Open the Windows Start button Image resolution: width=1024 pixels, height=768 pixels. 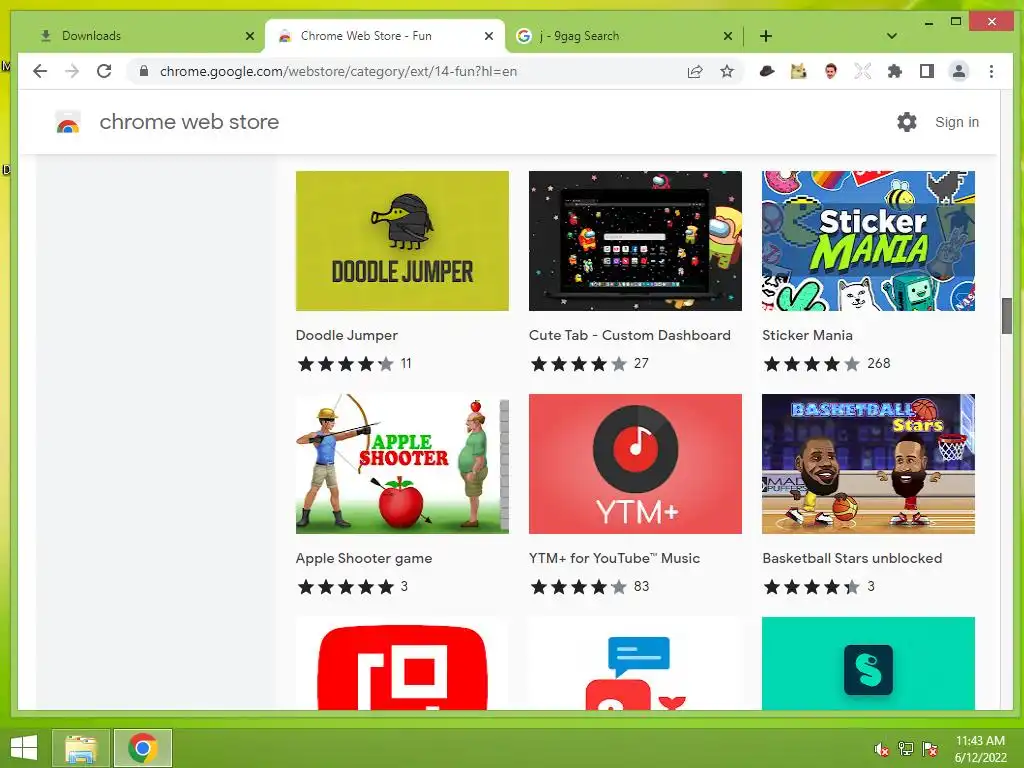tap(24, 748)
